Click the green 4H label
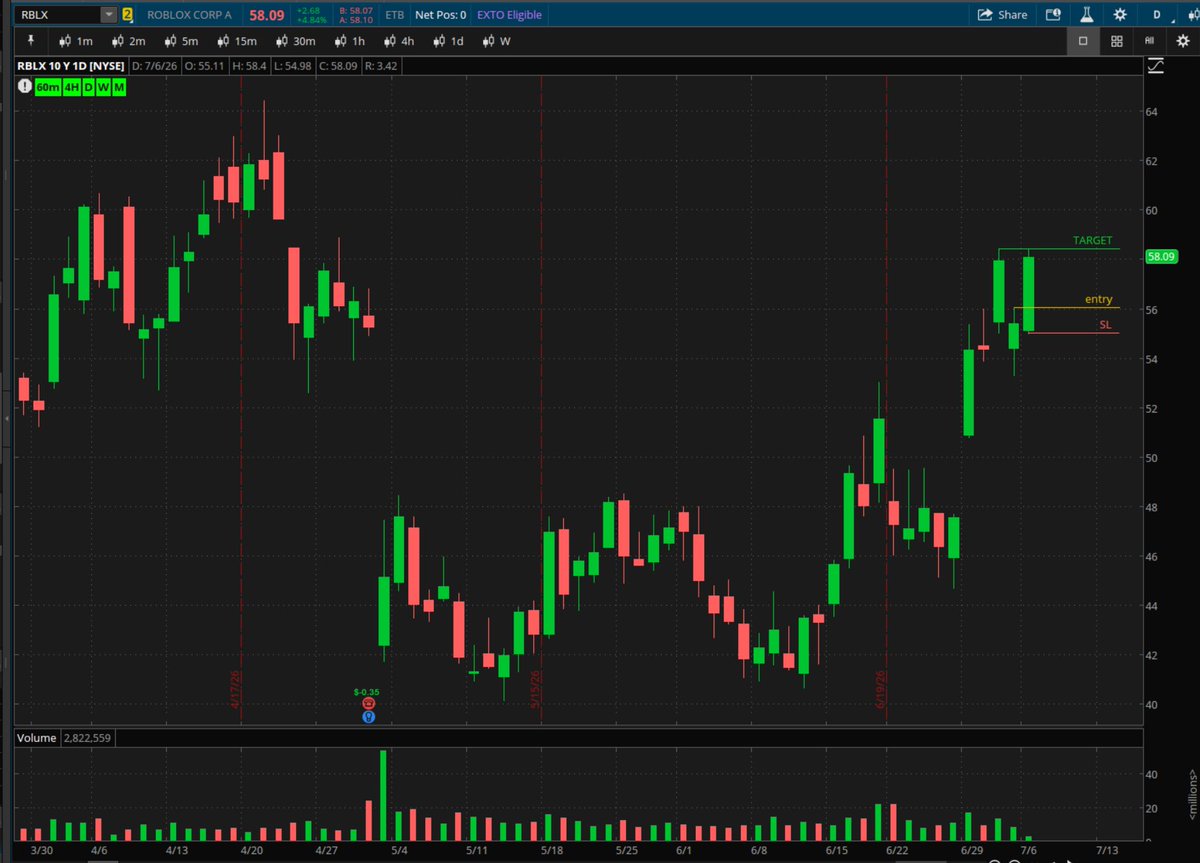1200x863 pixels. tap(72, 87)
